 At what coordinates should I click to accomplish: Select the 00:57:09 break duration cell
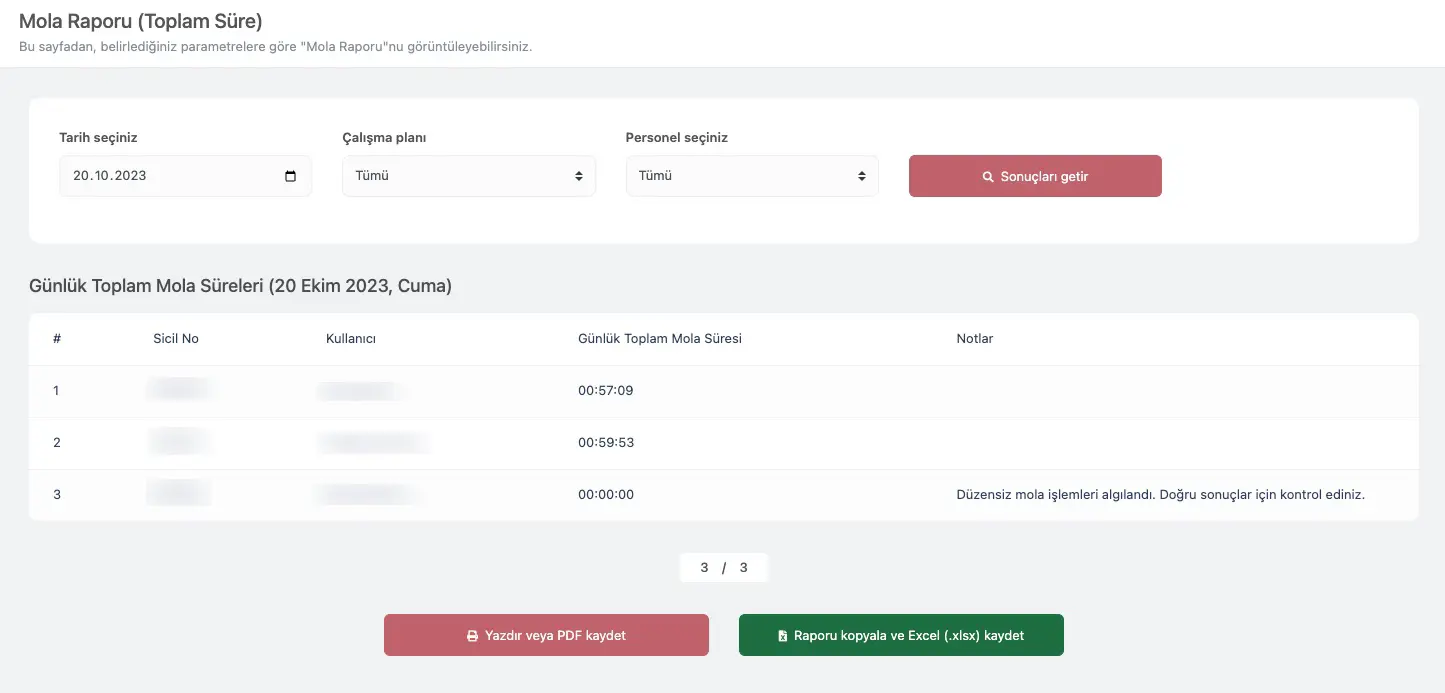click(x=605, y=391)
